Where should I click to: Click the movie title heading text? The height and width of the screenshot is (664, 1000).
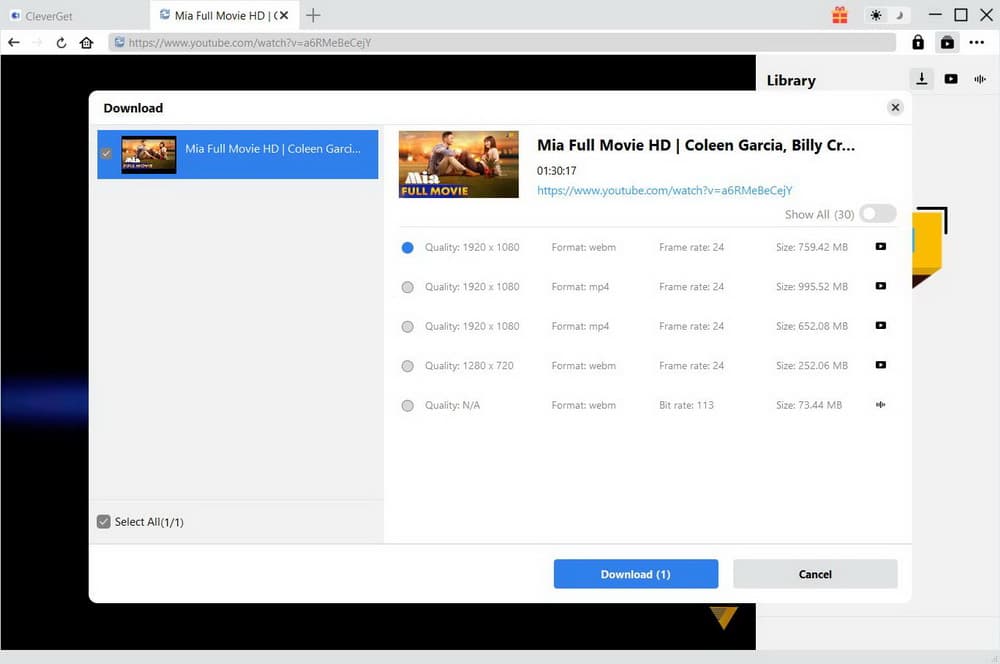696,145
